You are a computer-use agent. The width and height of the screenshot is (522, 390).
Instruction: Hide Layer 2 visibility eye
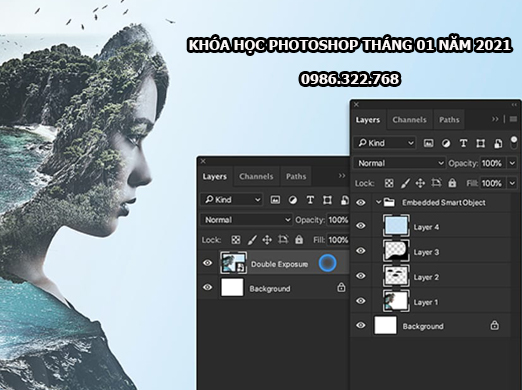point(360,276)
